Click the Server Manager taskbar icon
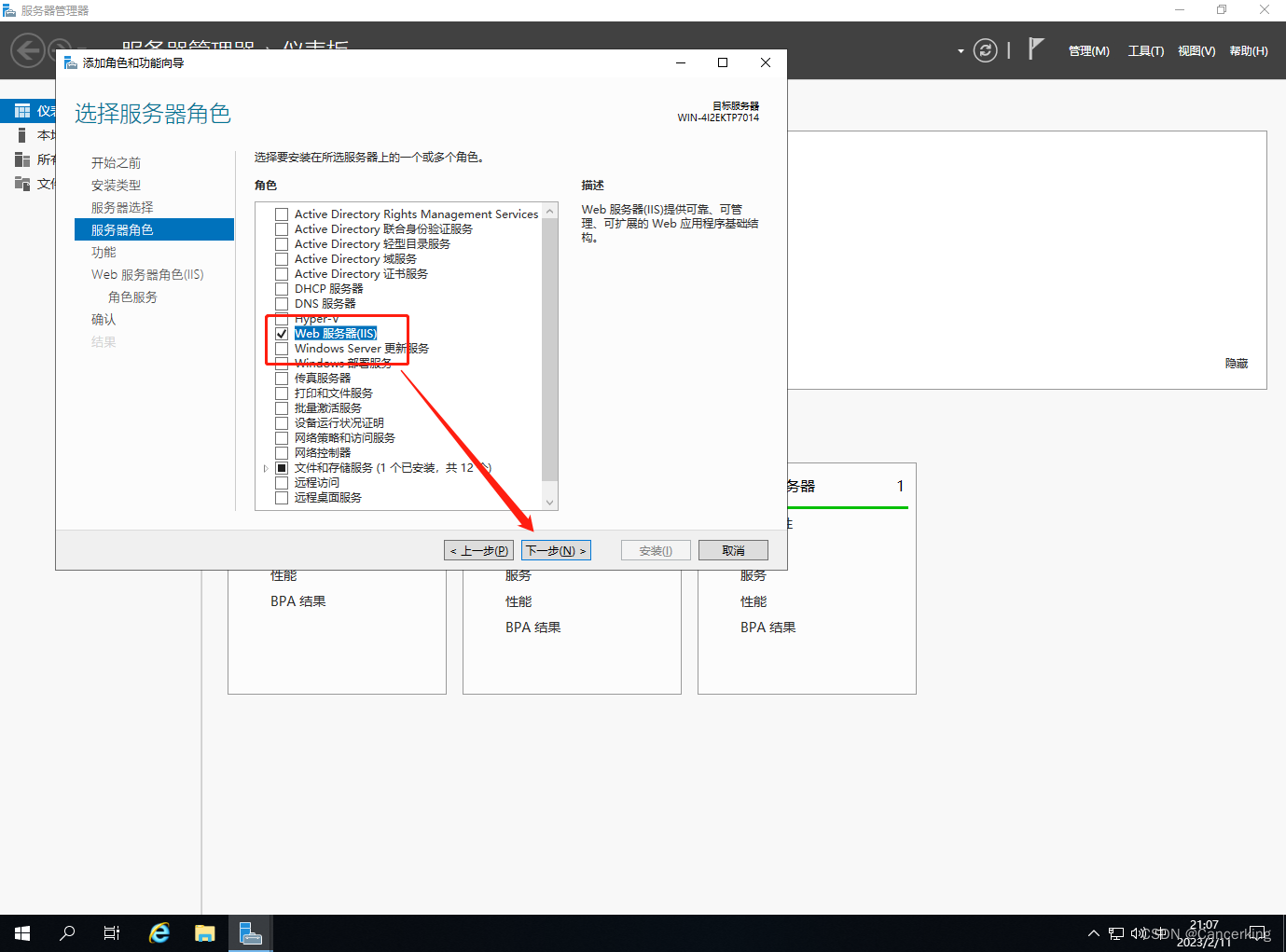Image resolution: width=1286 pixels, height=952 pixels. [x=250, y=933]
